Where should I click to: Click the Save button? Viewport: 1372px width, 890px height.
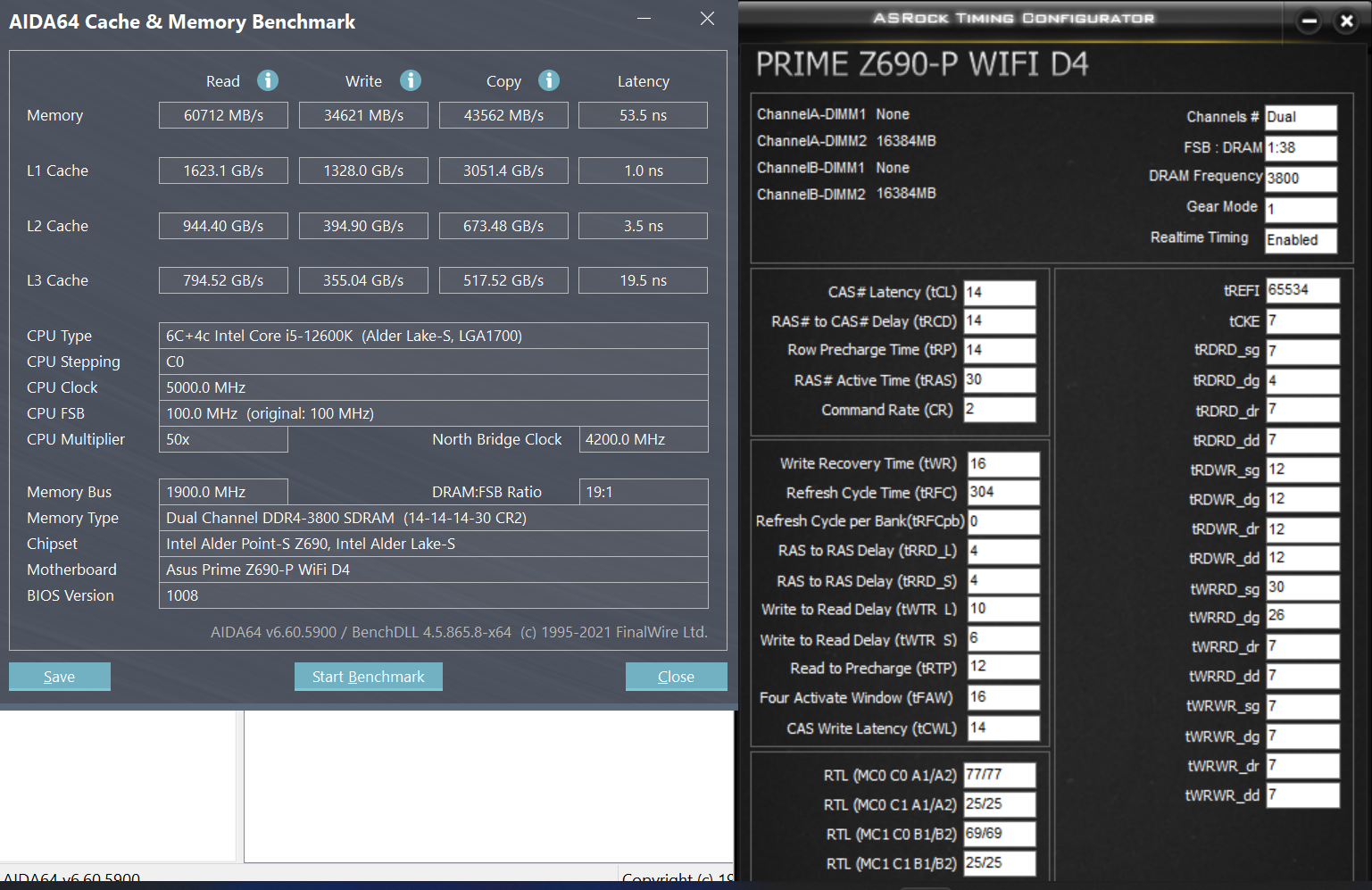[x=60, y=677]
